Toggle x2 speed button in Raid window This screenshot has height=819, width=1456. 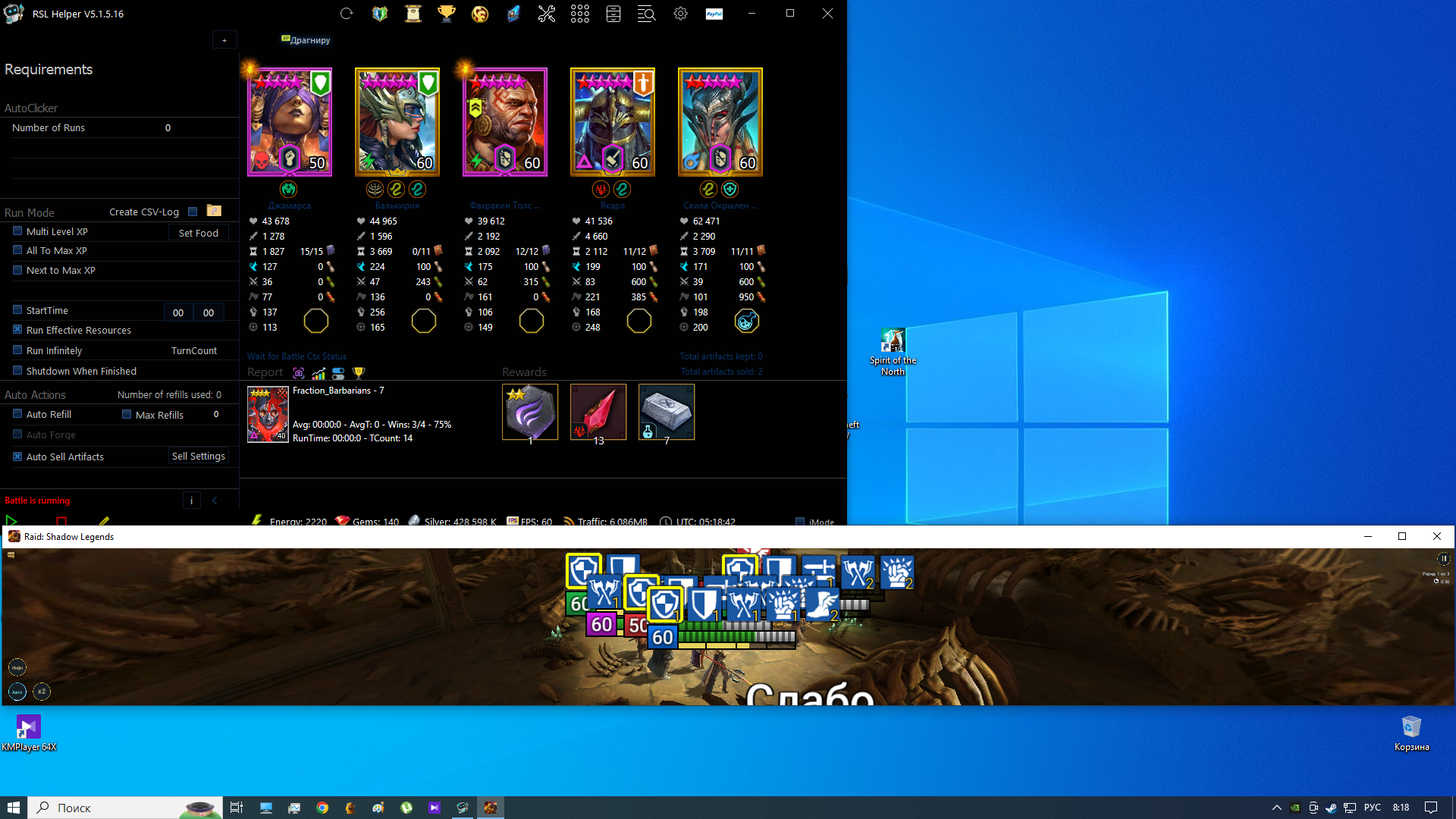[x=42, y=692]
